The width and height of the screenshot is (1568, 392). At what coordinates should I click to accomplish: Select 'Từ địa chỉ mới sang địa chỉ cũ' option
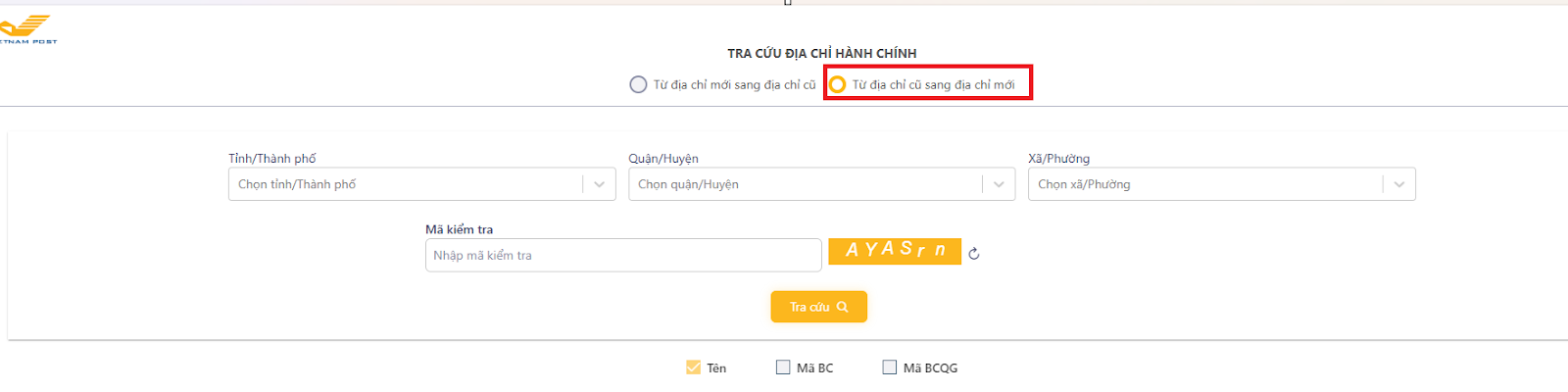pyautogui.click(x=638, y=84)
